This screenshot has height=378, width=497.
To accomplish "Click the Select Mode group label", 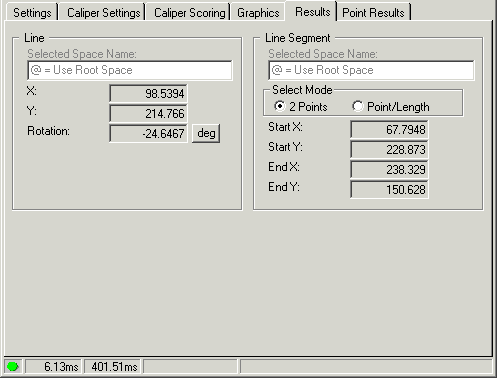I will [302, 90].
